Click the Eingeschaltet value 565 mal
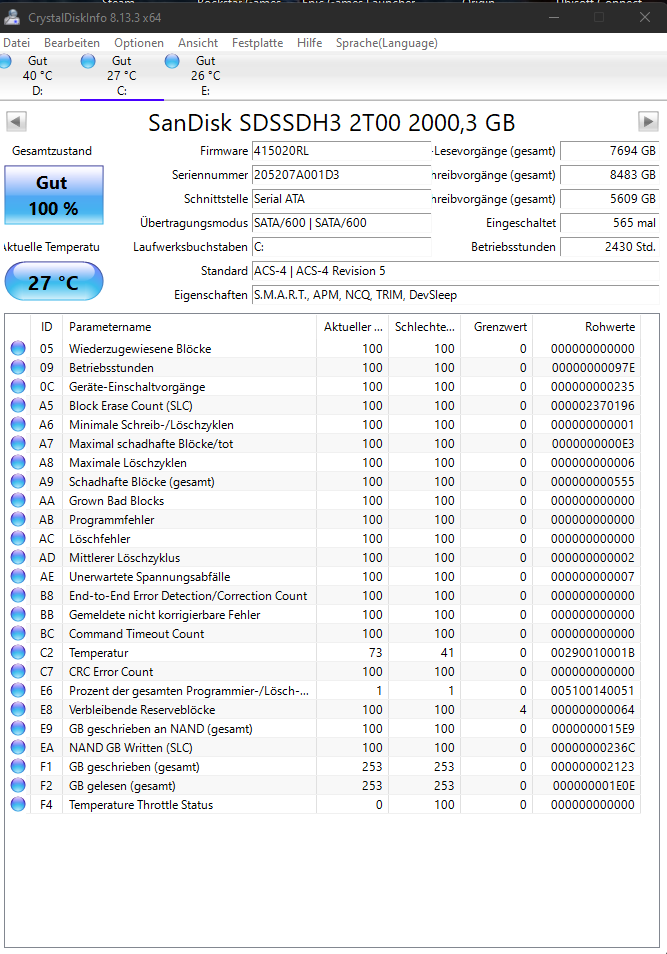The width and height of the screenshot is (667, 954). [x=609, y=223]
